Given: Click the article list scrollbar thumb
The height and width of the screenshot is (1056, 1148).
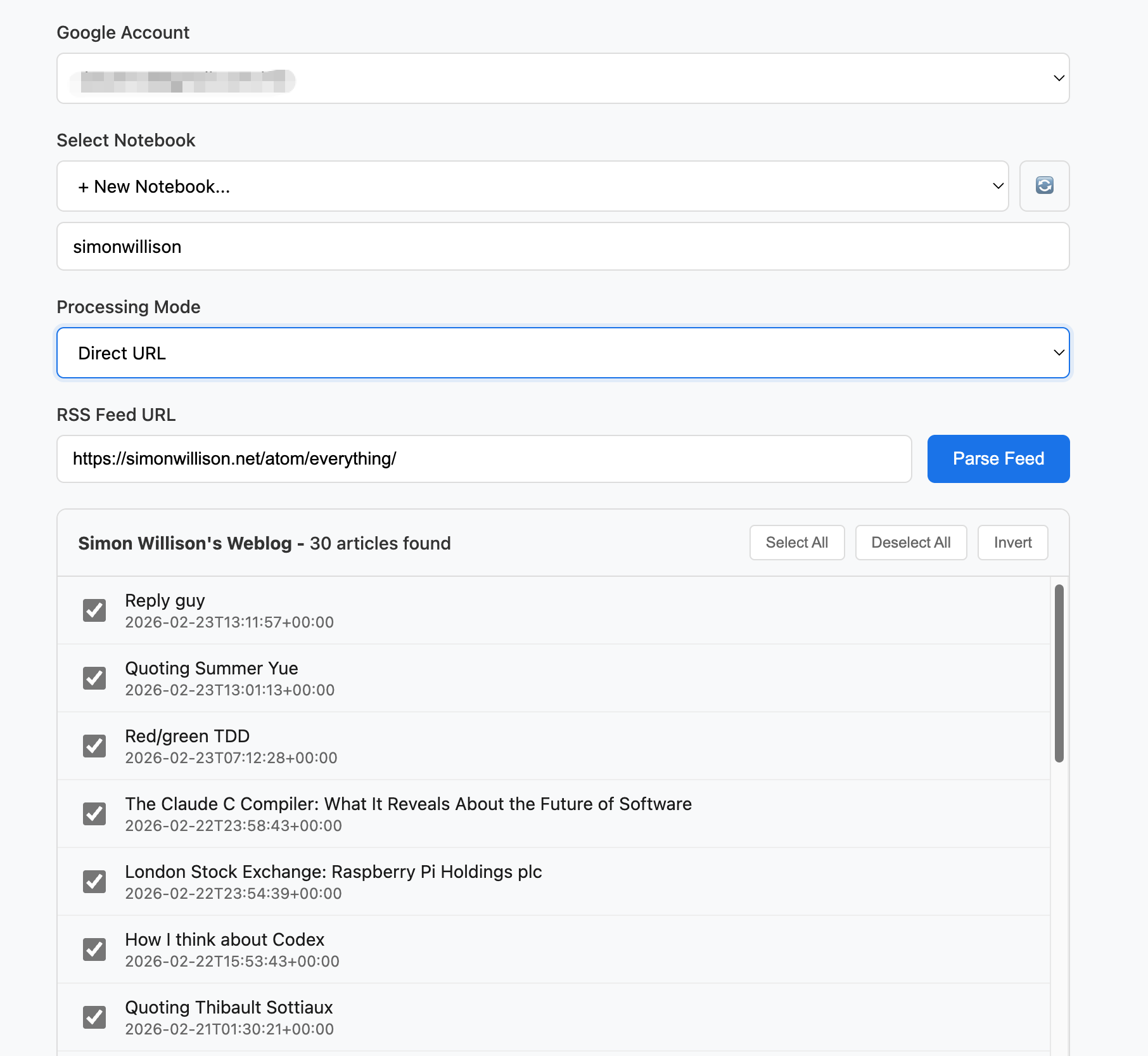Looking at the screenshot, I should point(1059,673).
